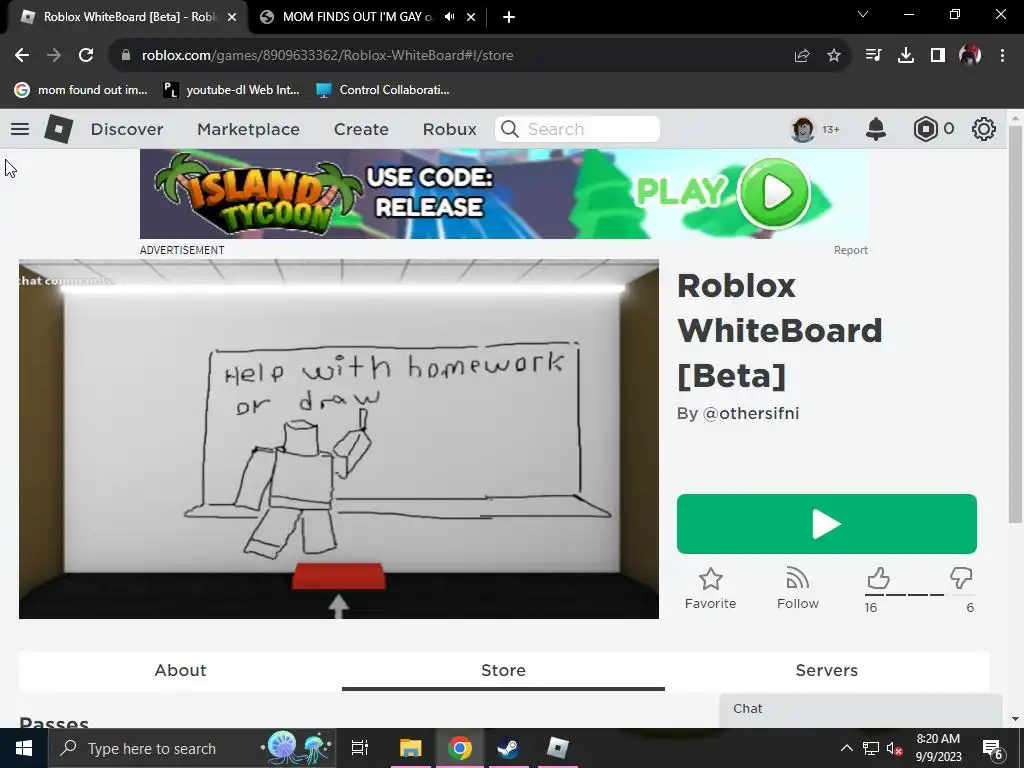The width and height of the screenshot is (1024, 768).
Task: Switch to the MOM FINDS OUT tab
Action: [357, 17]
